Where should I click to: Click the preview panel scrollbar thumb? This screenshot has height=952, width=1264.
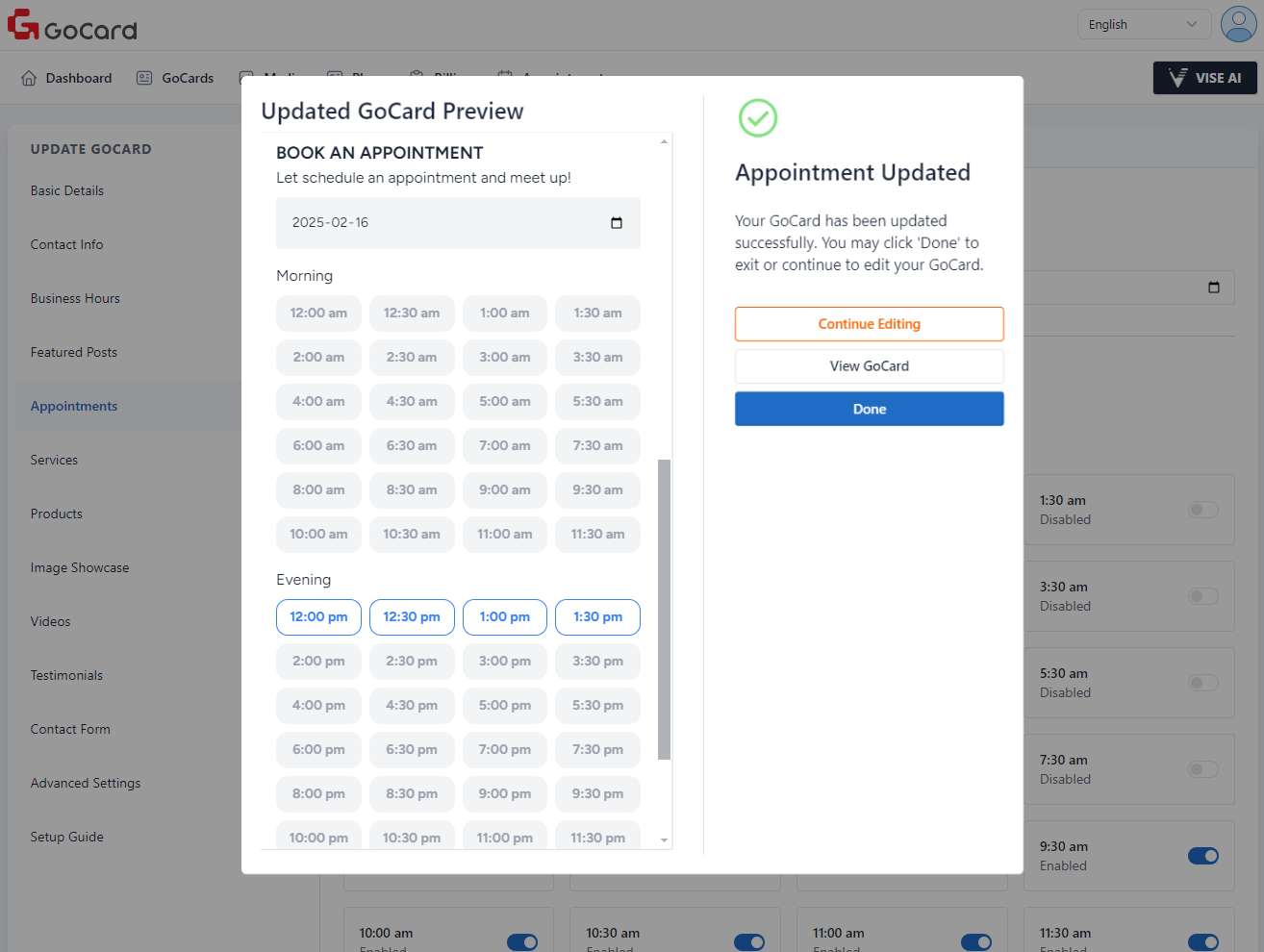(664, 610)
